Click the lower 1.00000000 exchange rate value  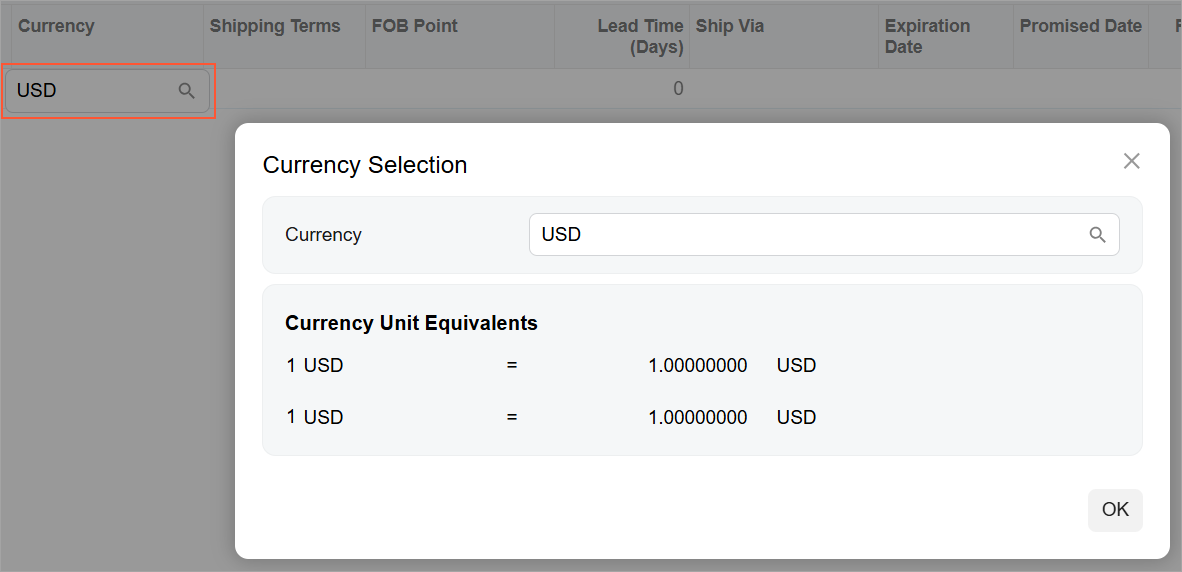point(697,418)
